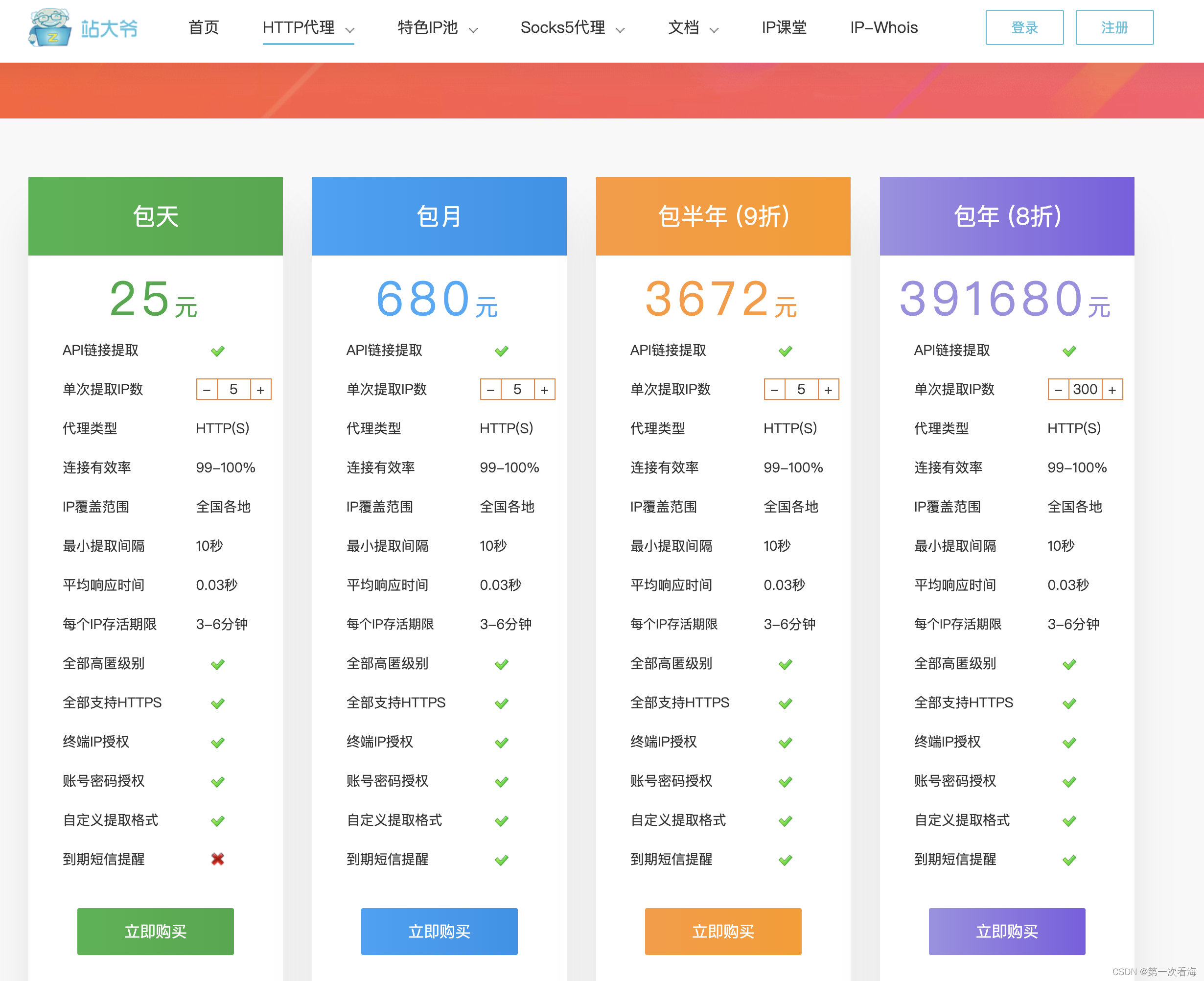
Task: Decrease IP count in 包年 plan
Action: 1058,390
